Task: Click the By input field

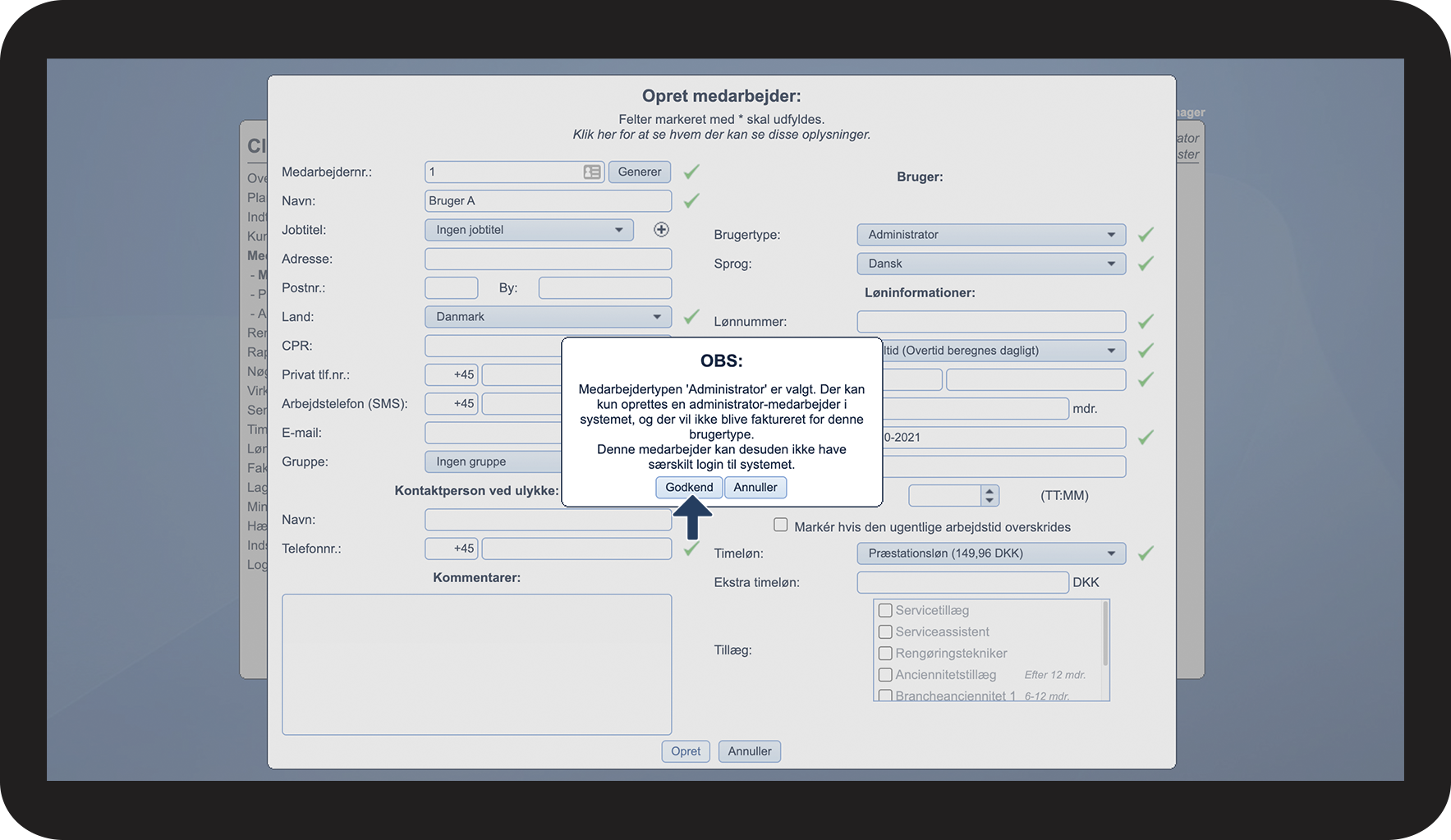Action: pos(605,288)
